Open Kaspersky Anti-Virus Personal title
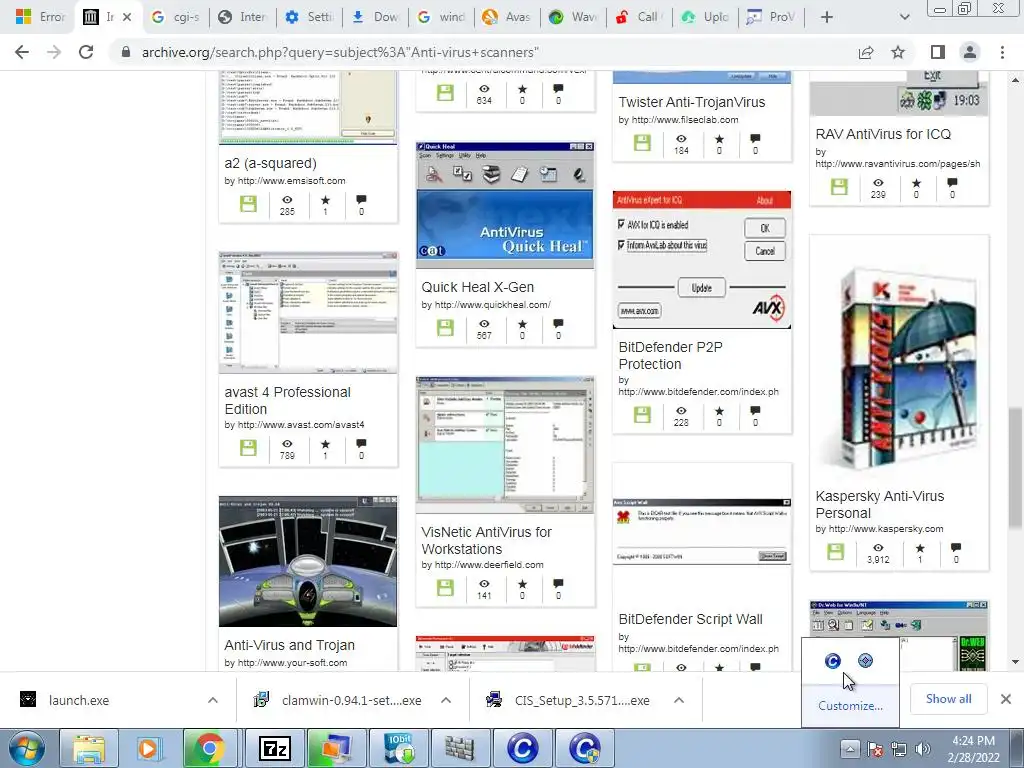Screen dimensions: 1024x768 (880, 504)
